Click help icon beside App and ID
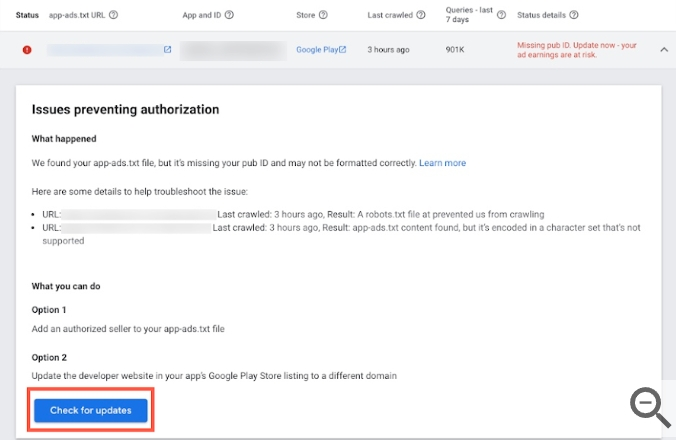 [x=229, y=15]
